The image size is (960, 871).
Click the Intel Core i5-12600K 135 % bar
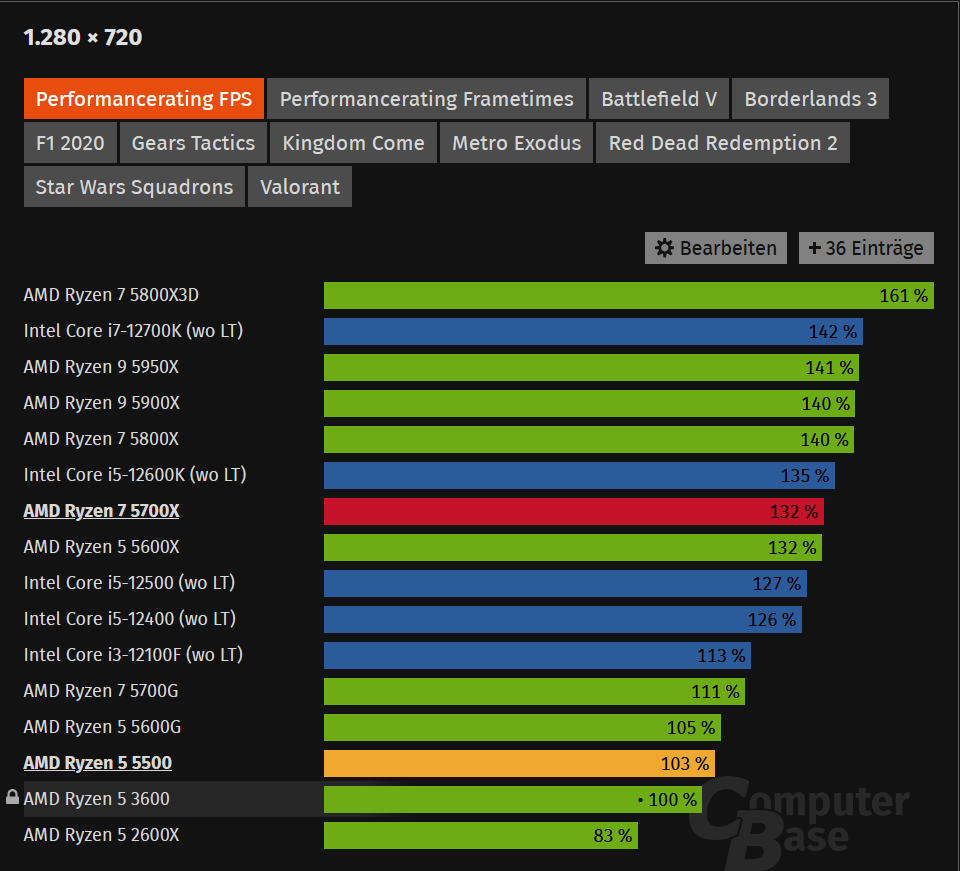pyautogui.click(x=579, y=476)
